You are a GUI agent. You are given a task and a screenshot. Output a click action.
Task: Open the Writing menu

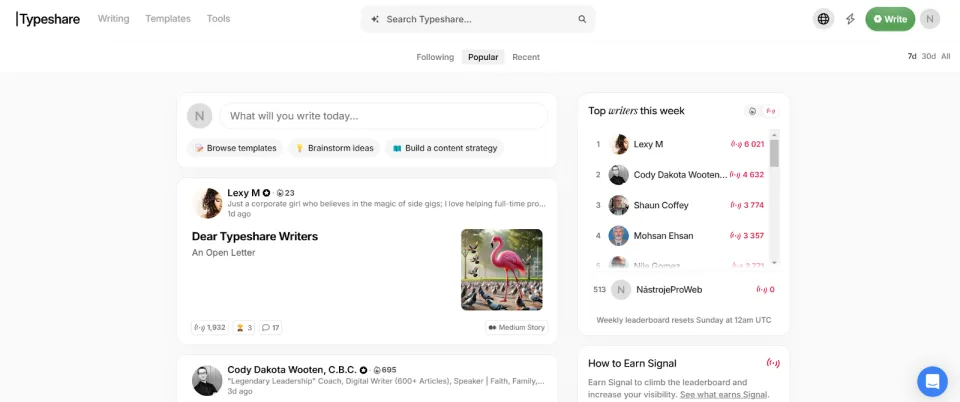(x=113, y=19)
